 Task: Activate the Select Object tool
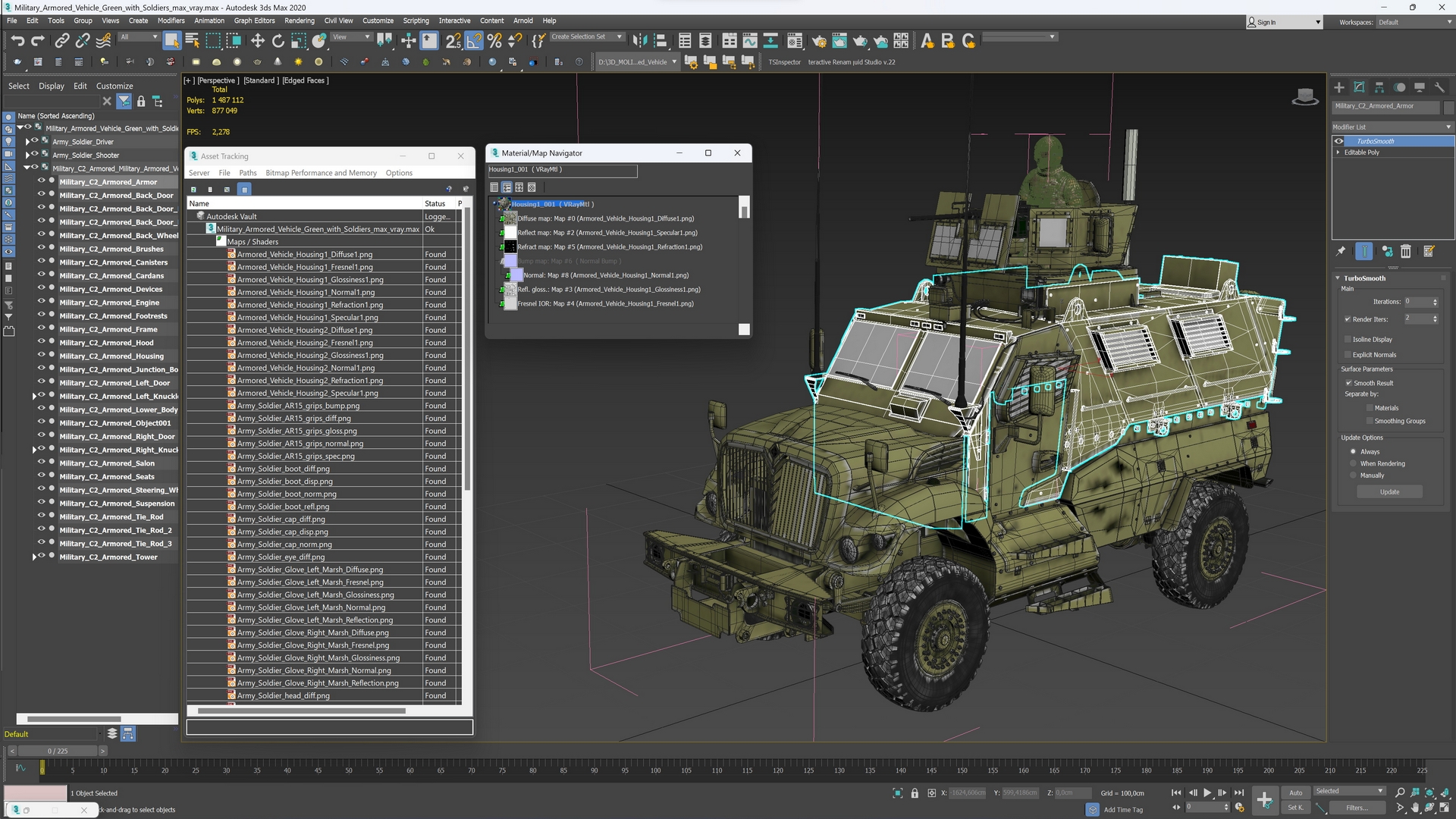point(171,41)
